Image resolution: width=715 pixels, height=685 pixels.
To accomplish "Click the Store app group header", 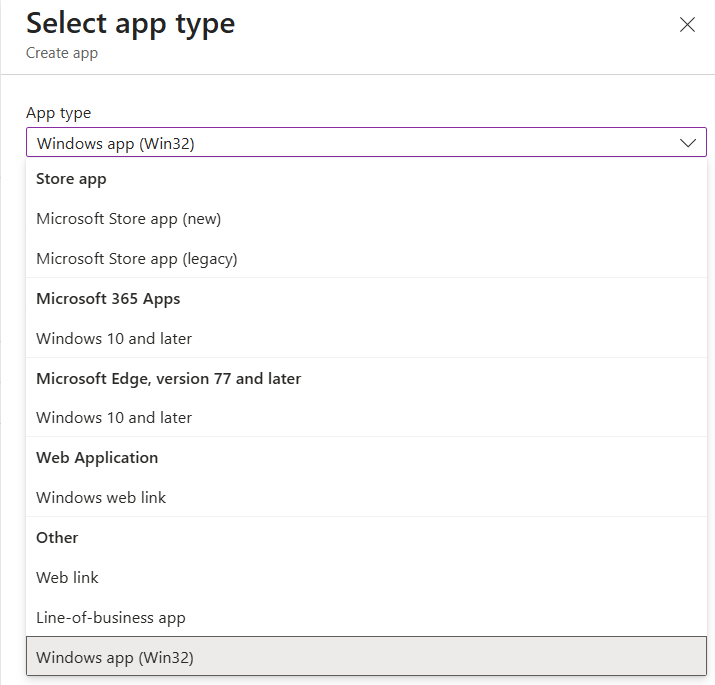I will tap(71, 179).
